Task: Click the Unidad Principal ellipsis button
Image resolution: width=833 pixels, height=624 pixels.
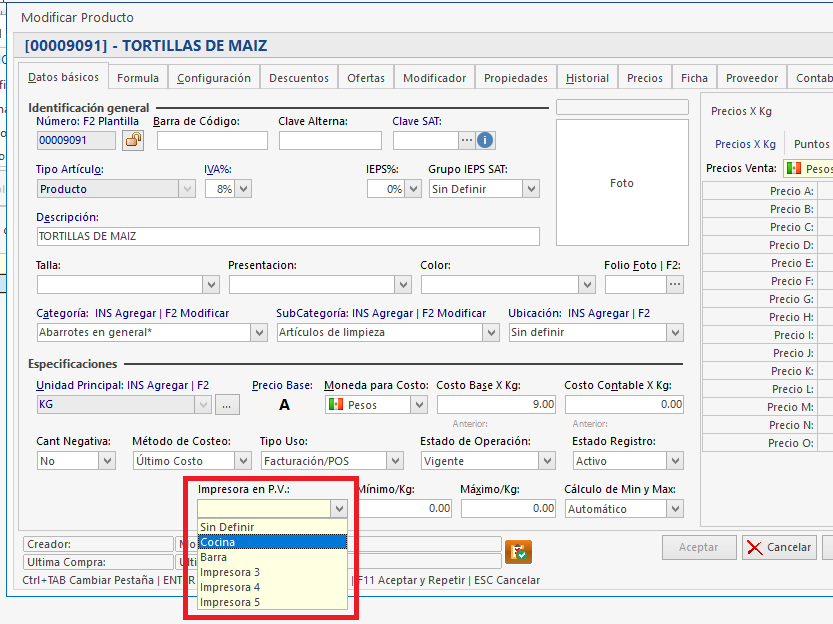Action: (x=228, y=405)
